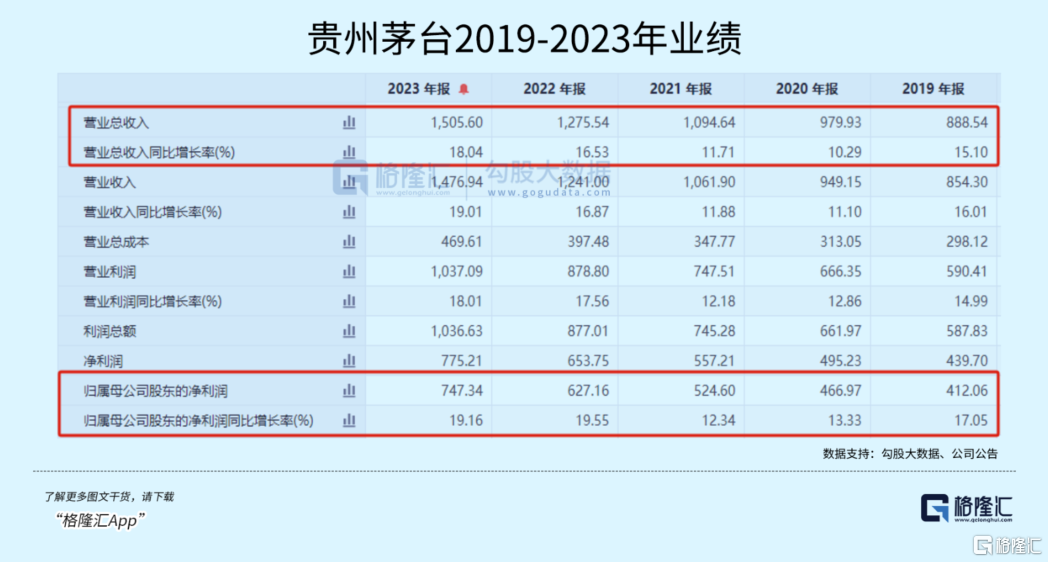The height and width of the screenshot is (562, 1048).
Task: Click the 营业收入 row label
Action: point(110,182)
